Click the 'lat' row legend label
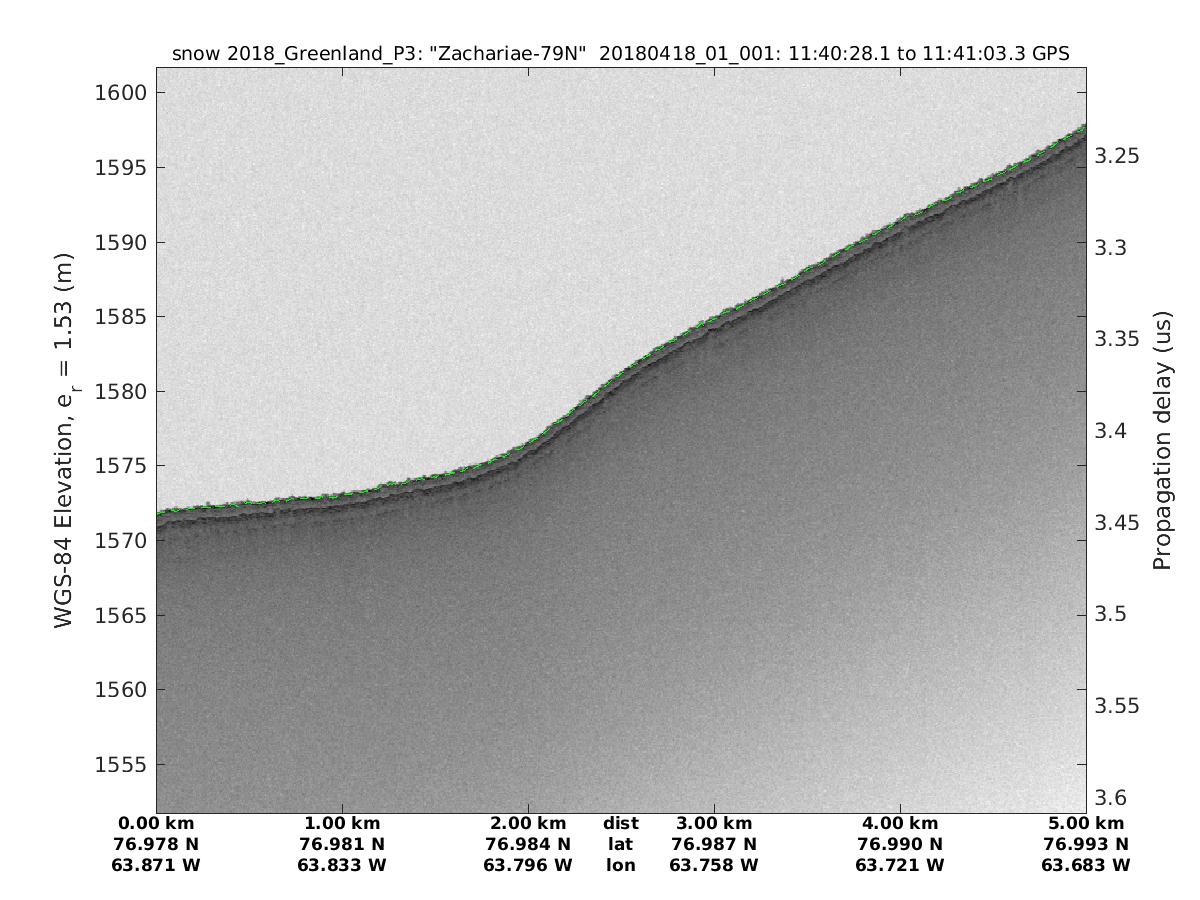The image size is (1200, 900). pos(620,844)
